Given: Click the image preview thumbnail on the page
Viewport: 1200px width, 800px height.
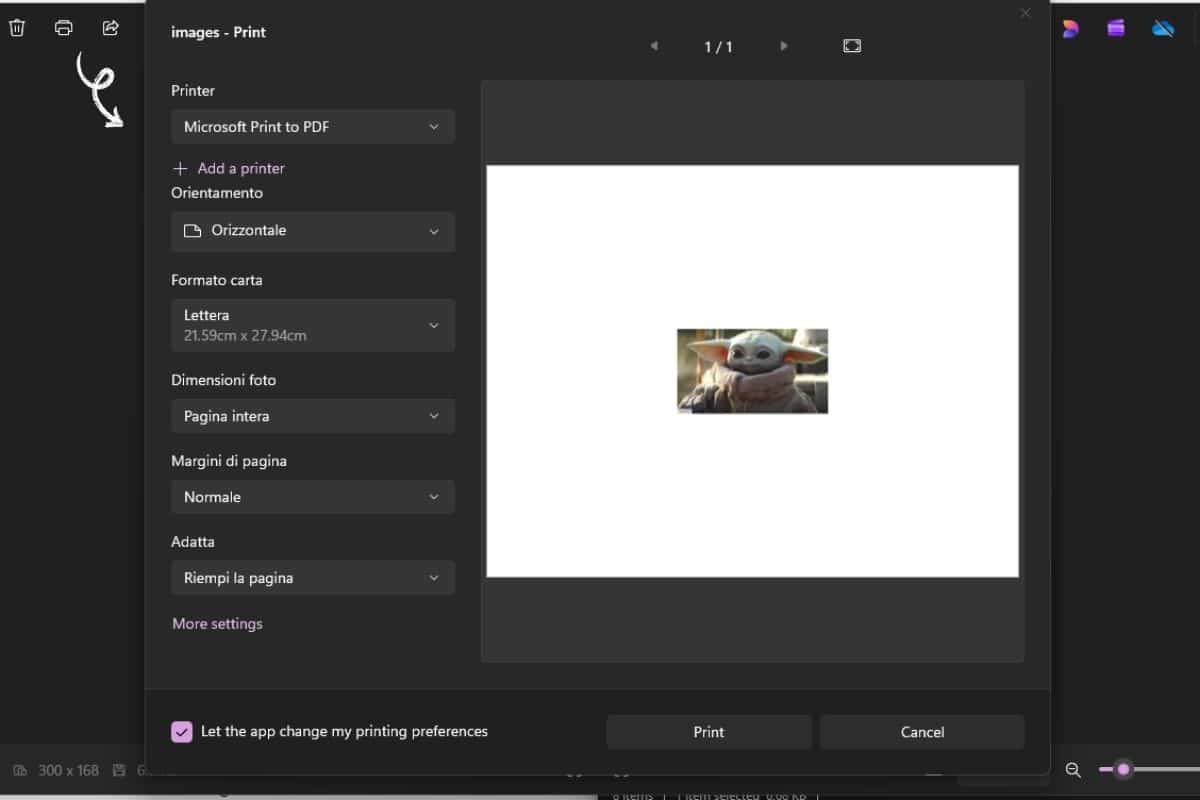Looking at the screenshot, I should (x=752, y=371).
